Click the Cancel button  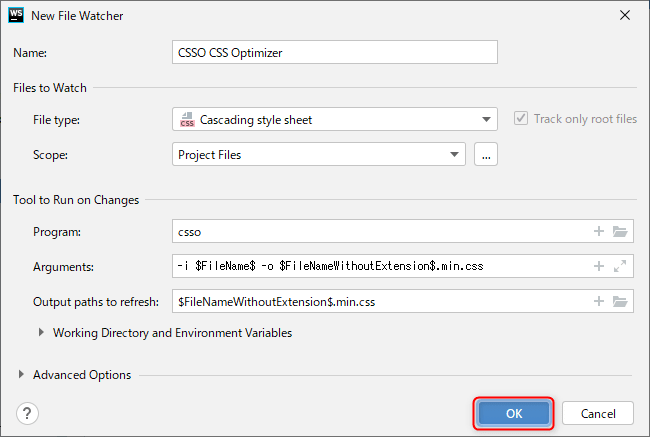coord(598,413)
